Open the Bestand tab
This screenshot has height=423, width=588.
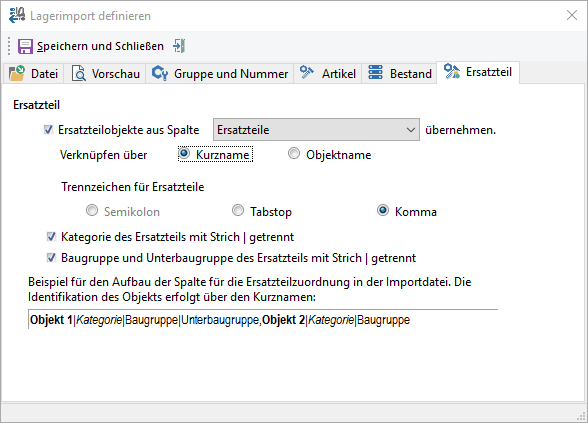click(x=399, y=74)
